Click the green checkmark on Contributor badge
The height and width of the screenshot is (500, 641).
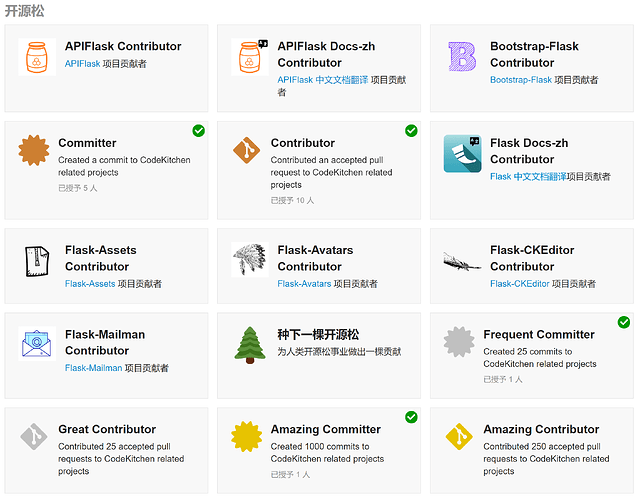[x=411, y=130]
